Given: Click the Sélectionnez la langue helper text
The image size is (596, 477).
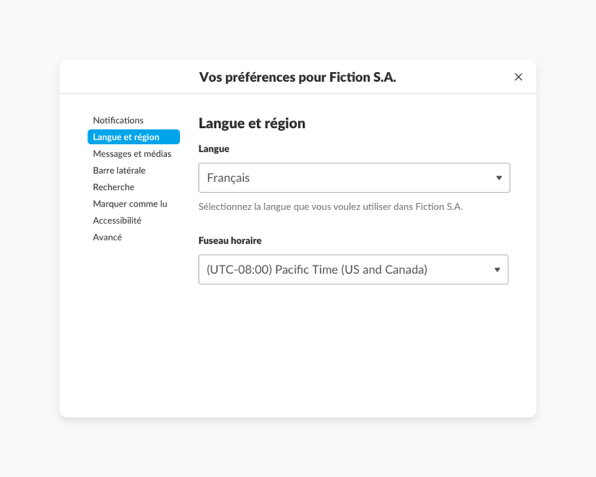Looking at the screenshot, I should 330,207.
